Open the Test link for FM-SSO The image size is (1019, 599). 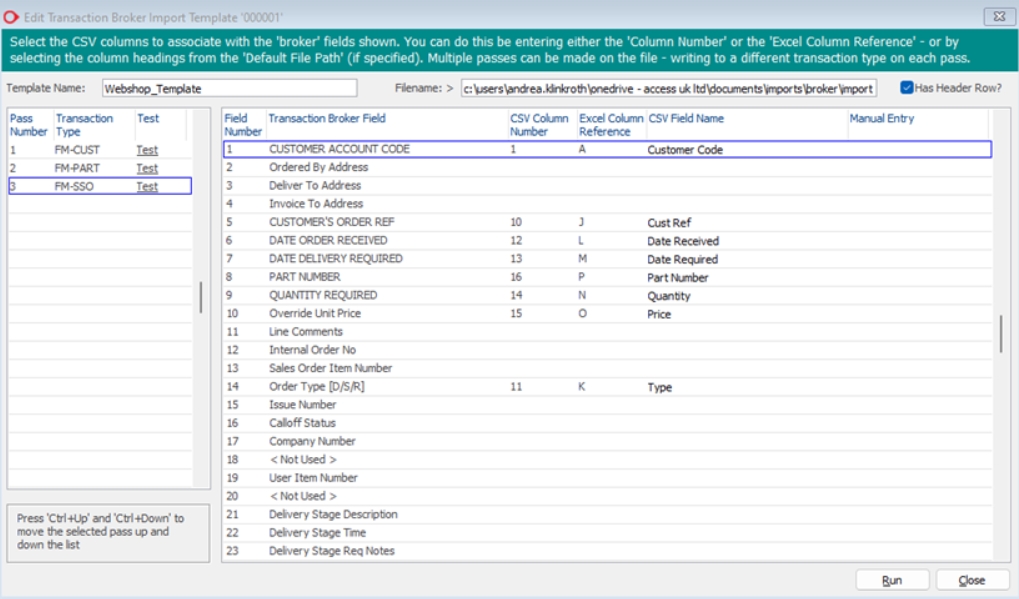[147, 186]
